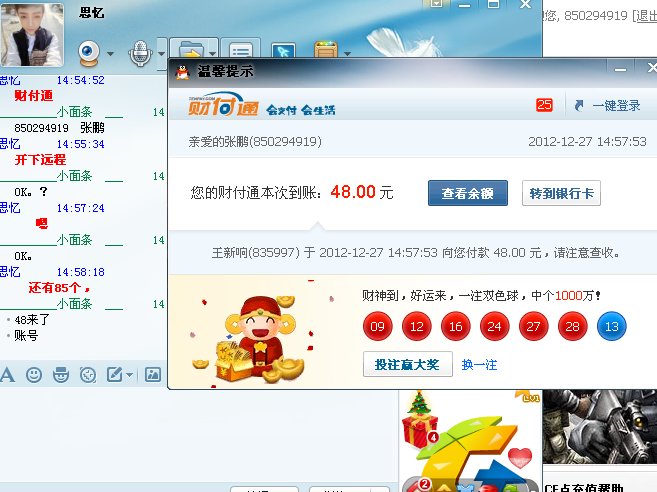The width and height of the screenshot is (657, 492).
Task: Click the 48.00 amount text
Action: point(353,192)
